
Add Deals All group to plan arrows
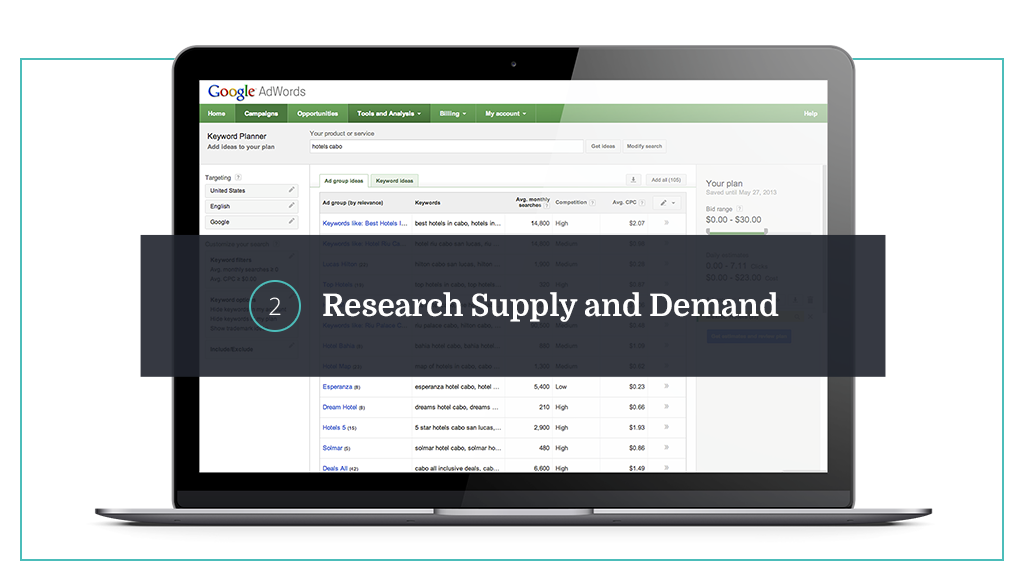tap(666, 468)
